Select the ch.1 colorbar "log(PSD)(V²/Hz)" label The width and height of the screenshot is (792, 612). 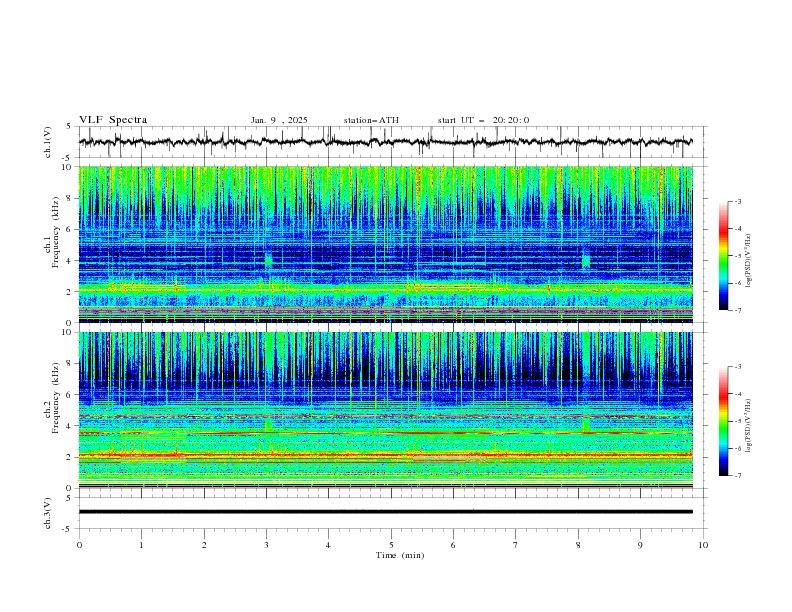tap(748, 260)
